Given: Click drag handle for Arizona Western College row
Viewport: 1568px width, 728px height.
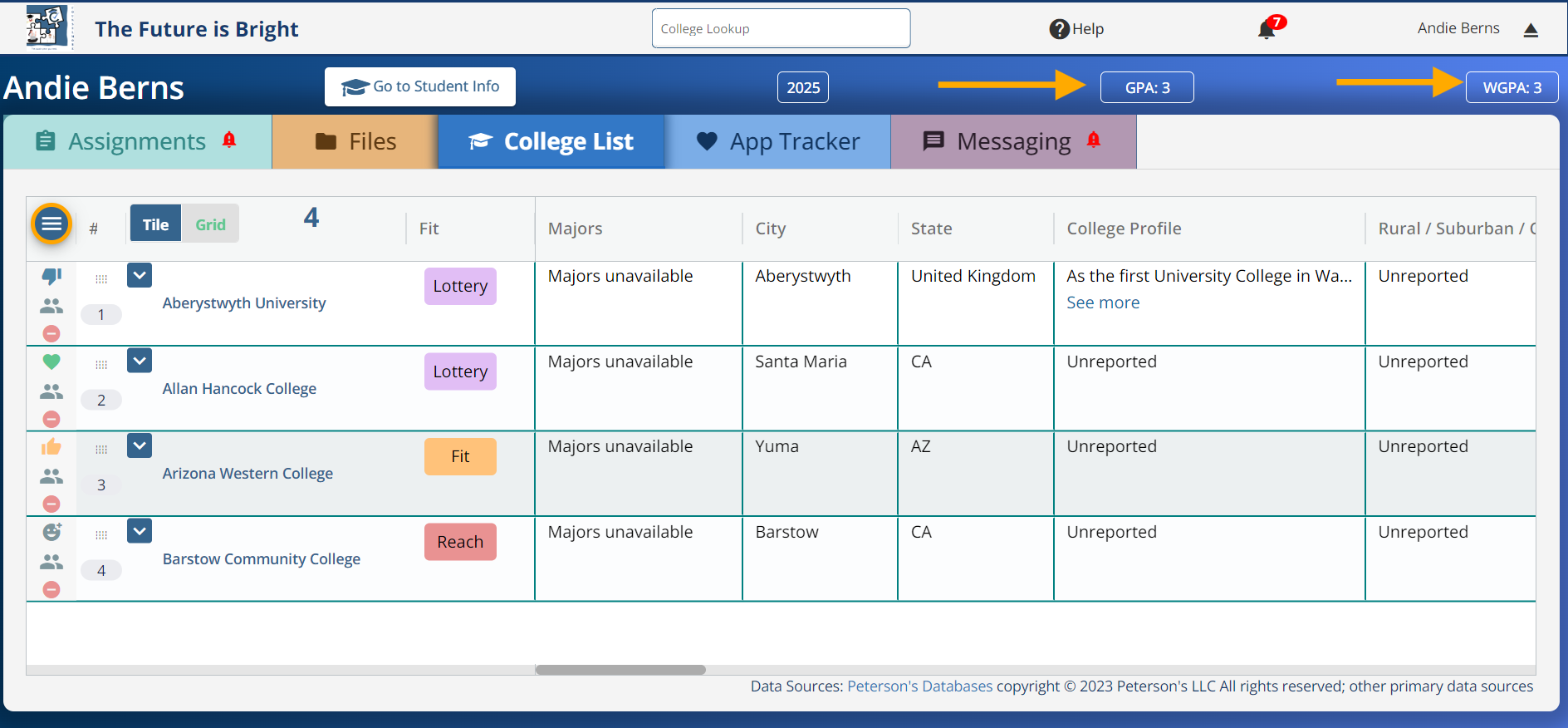Looking at the screenshot, I should 101,450.
